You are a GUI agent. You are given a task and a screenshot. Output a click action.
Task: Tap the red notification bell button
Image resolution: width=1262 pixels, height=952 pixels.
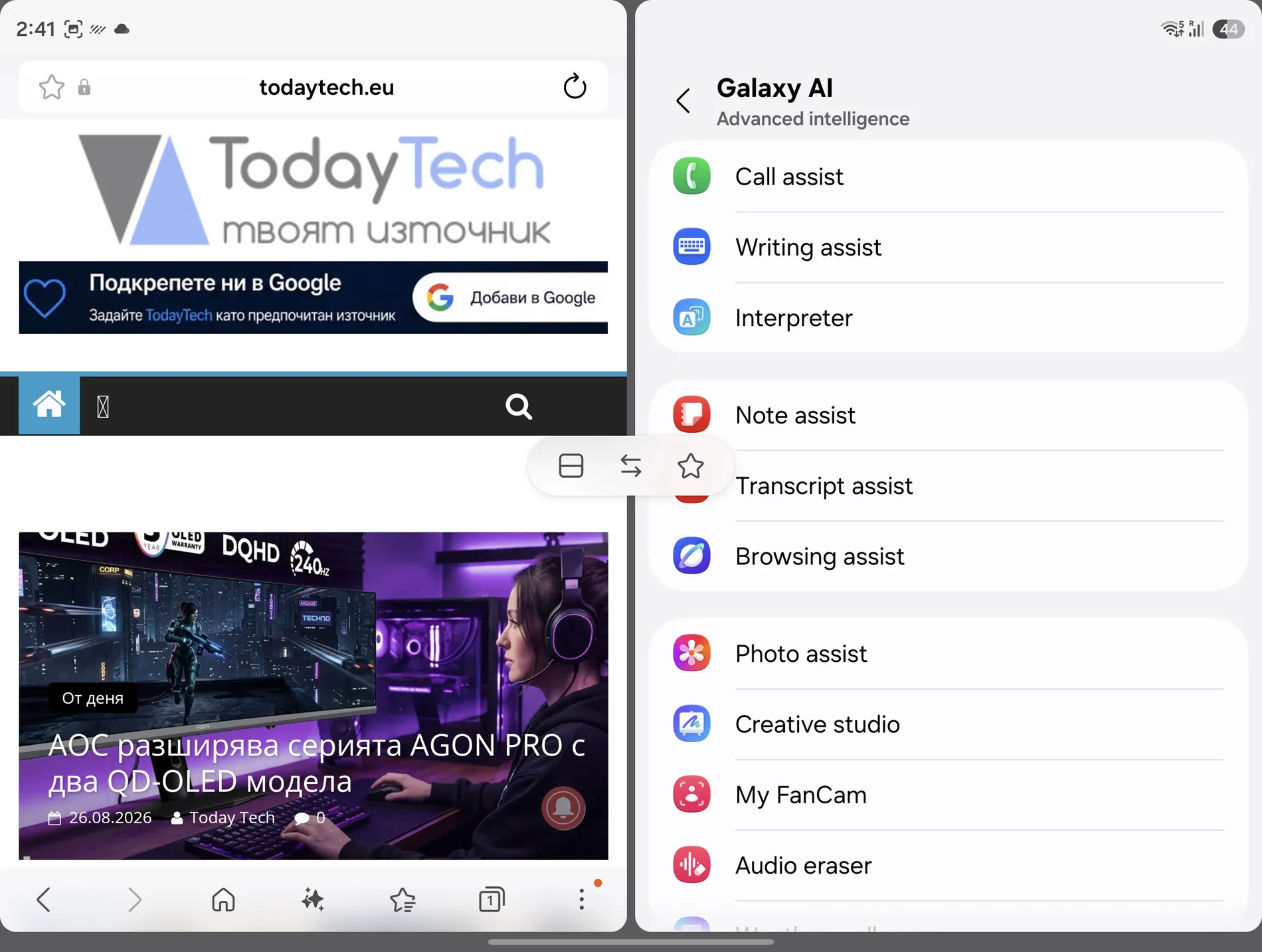(563, 808)
